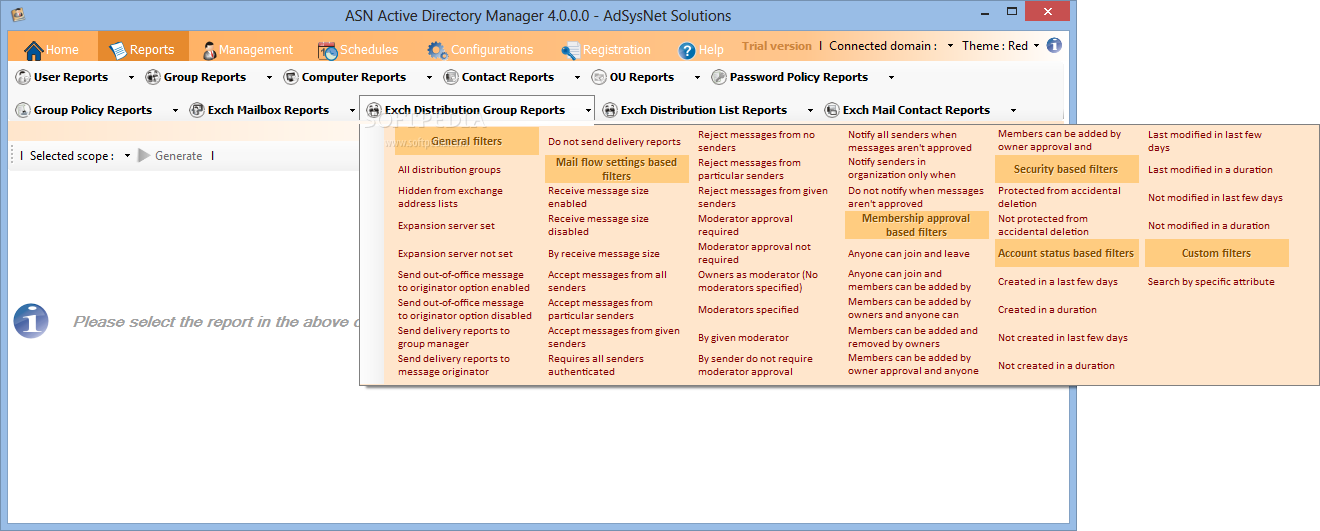The height and width of the screenshot is (531, 1320).
Task: Select By receive message size
Action: [604, 254]
